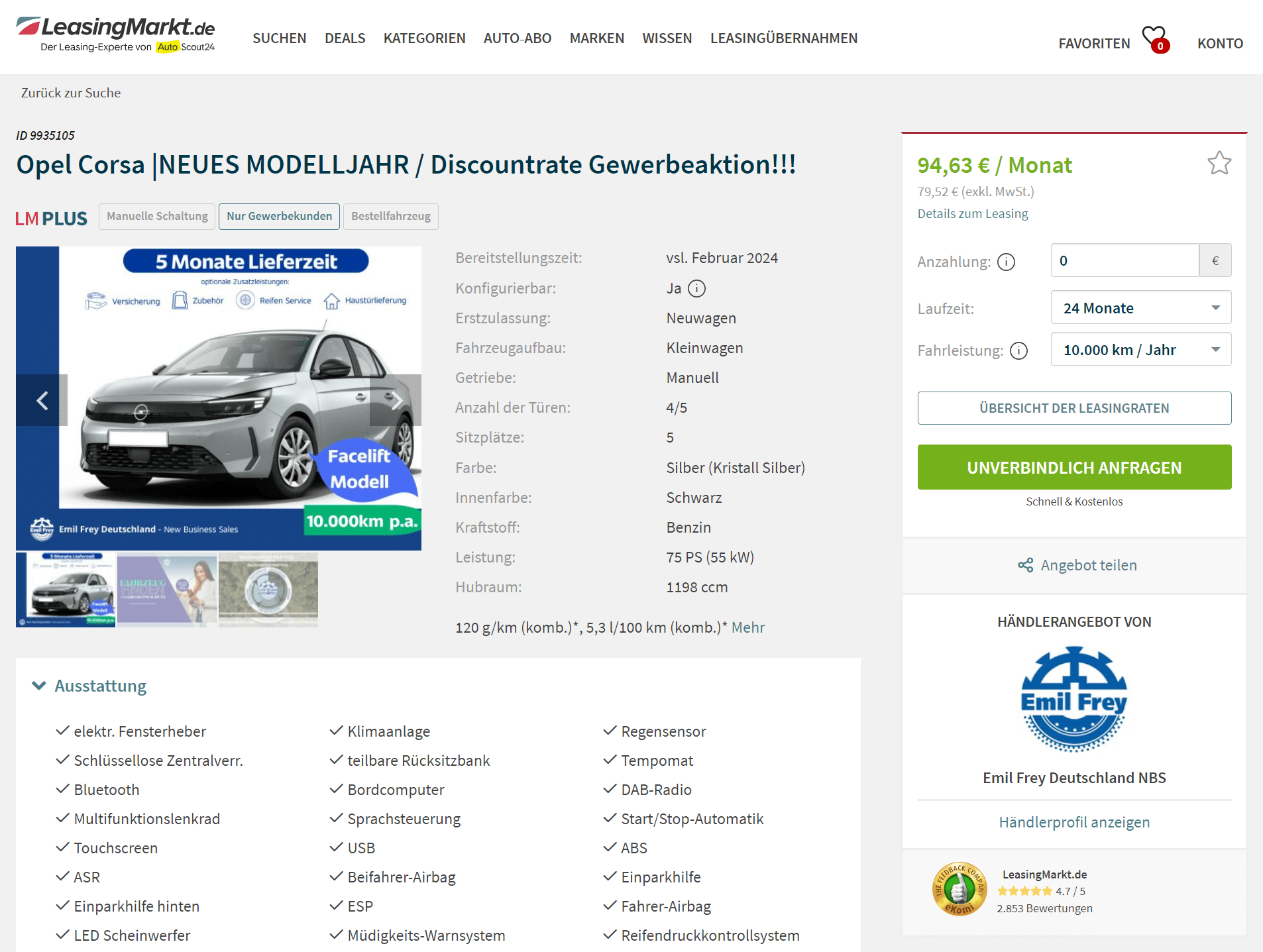Save offer with the star icon
Image resolution: width=1263 pixels, height=952 pixels.
tap(1219, 163)
